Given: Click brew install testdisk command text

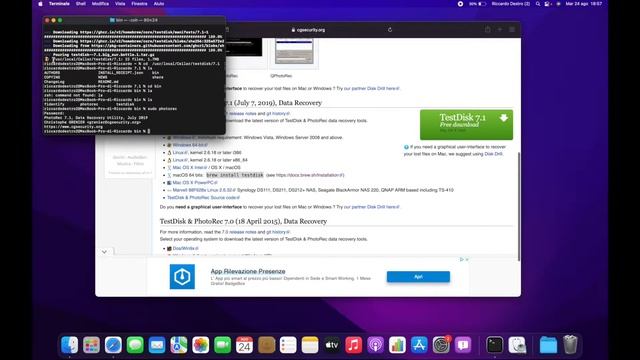Looking at the screenshot, I should (235, 175).
